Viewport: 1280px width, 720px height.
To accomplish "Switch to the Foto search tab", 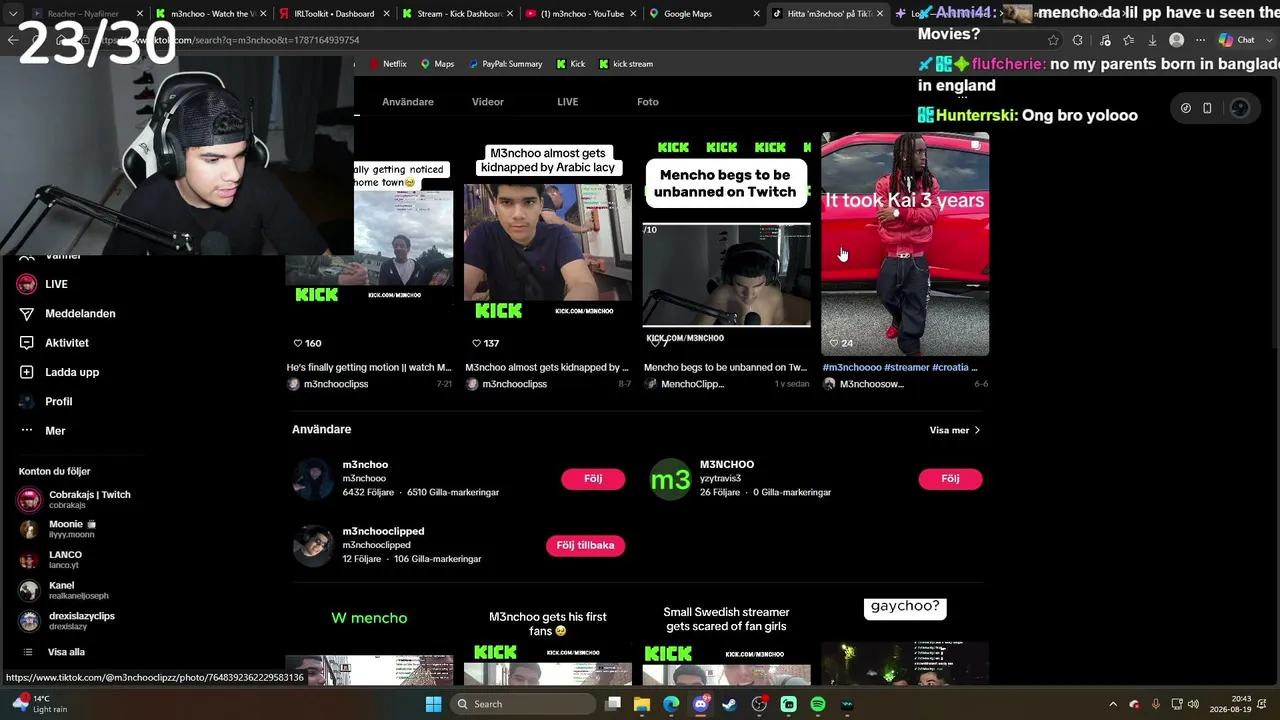I will (x=648, y=102).
